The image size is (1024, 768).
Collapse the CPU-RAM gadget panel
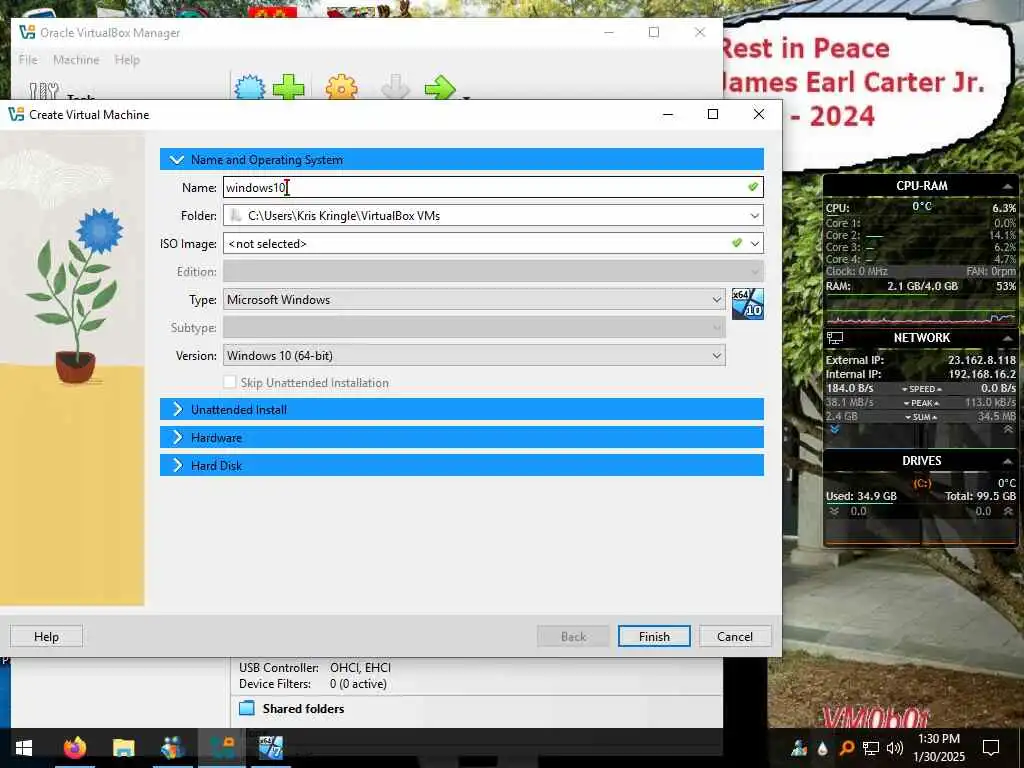[x=1008, y=186]
